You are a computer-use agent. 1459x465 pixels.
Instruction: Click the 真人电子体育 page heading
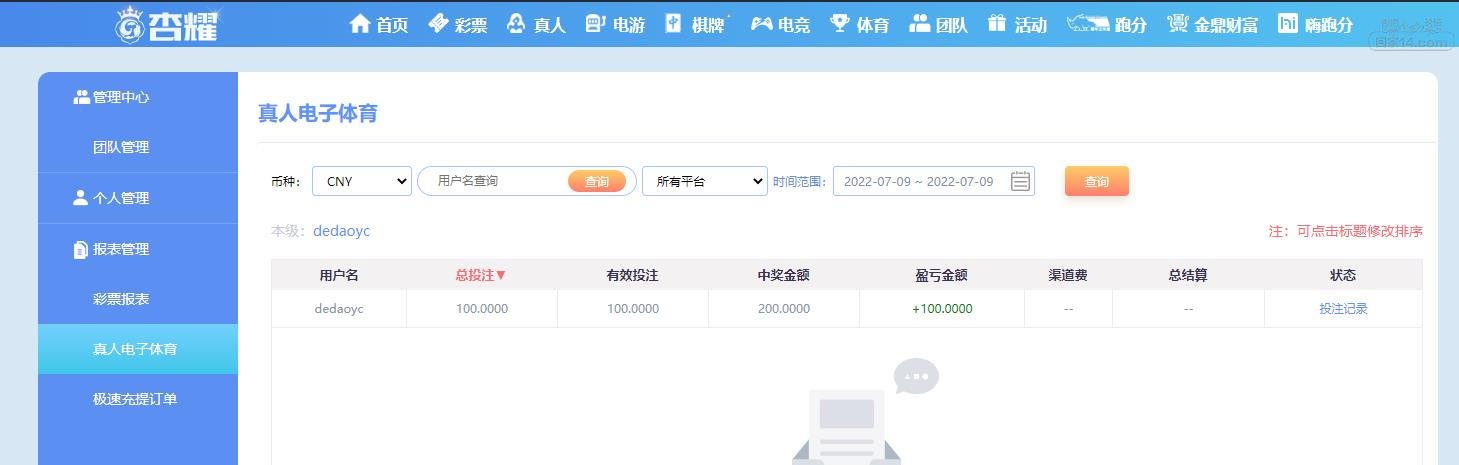(x=318, y=113)
